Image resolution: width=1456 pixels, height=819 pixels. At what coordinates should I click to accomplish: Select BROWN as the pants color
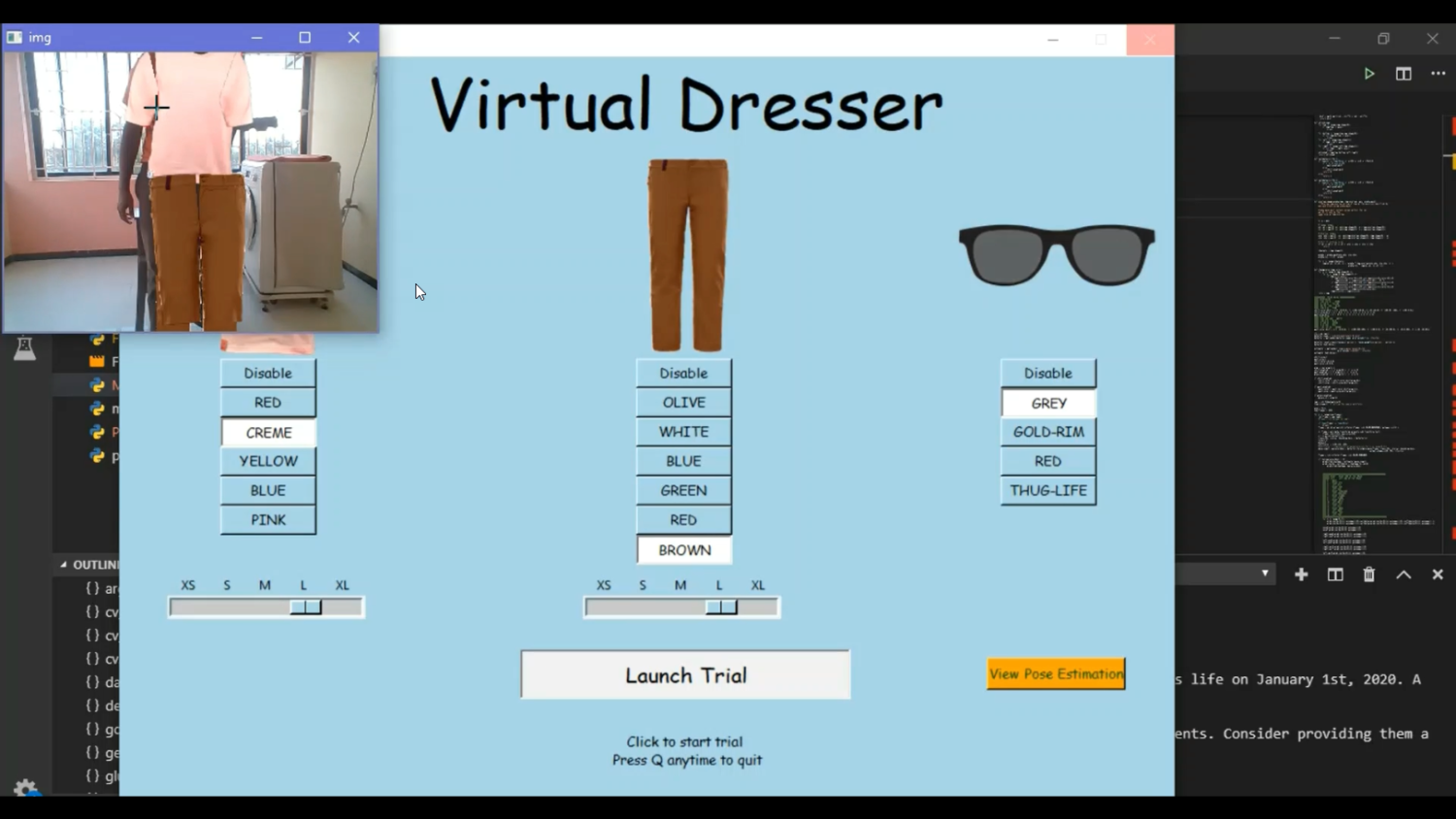coord(682,549)
